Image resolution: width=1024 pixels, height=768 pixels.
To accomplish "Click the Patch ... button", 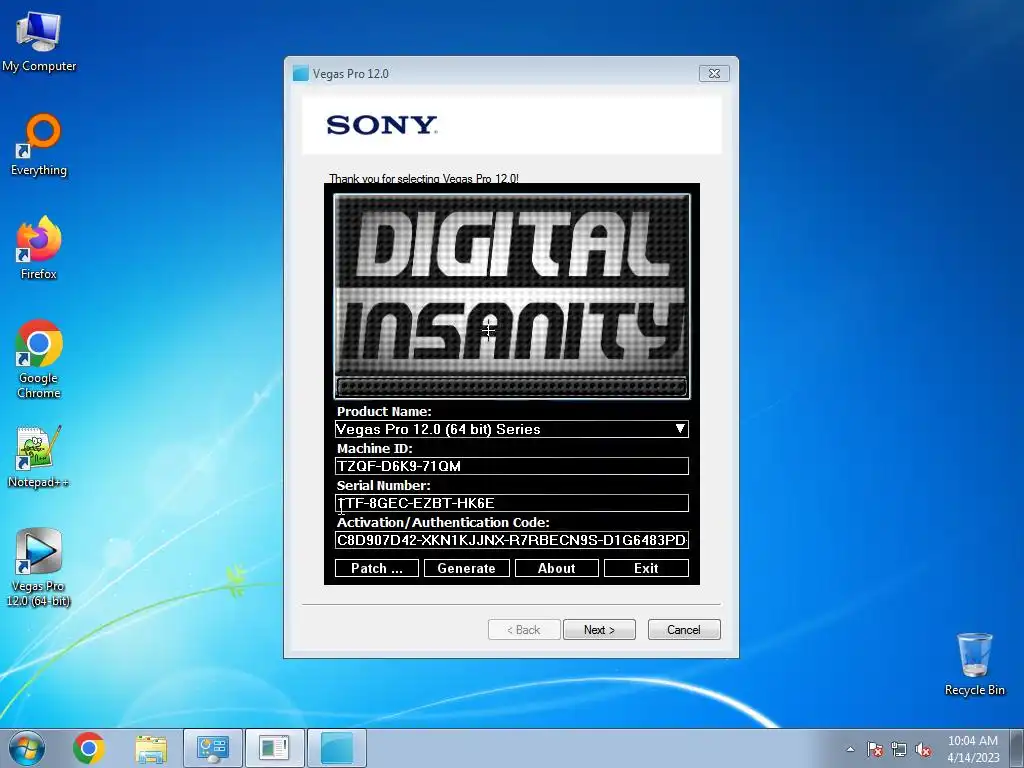I will 377,568.
